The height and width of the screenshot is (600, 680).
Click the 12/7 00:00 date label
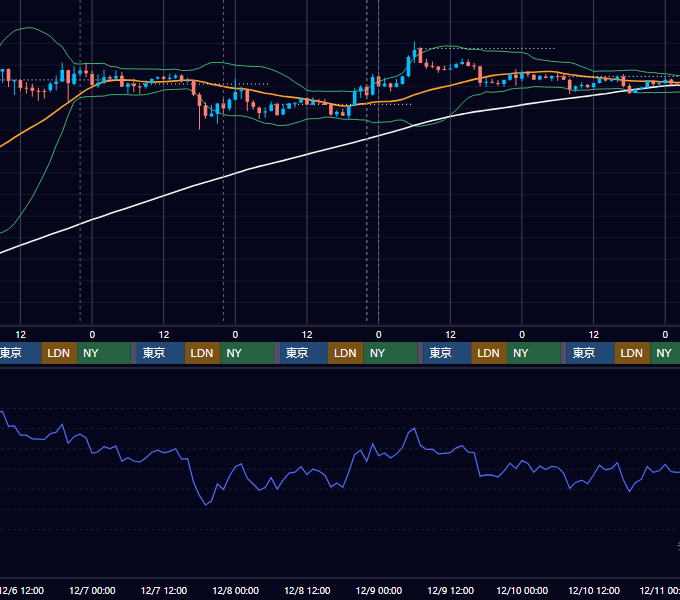tap(92, 590)
